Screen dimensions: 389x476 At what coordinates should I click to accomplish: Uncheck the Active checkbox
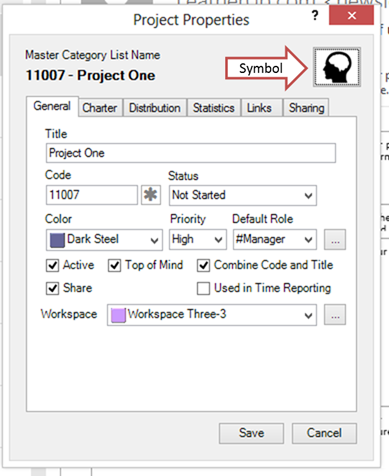coord(52,266)
